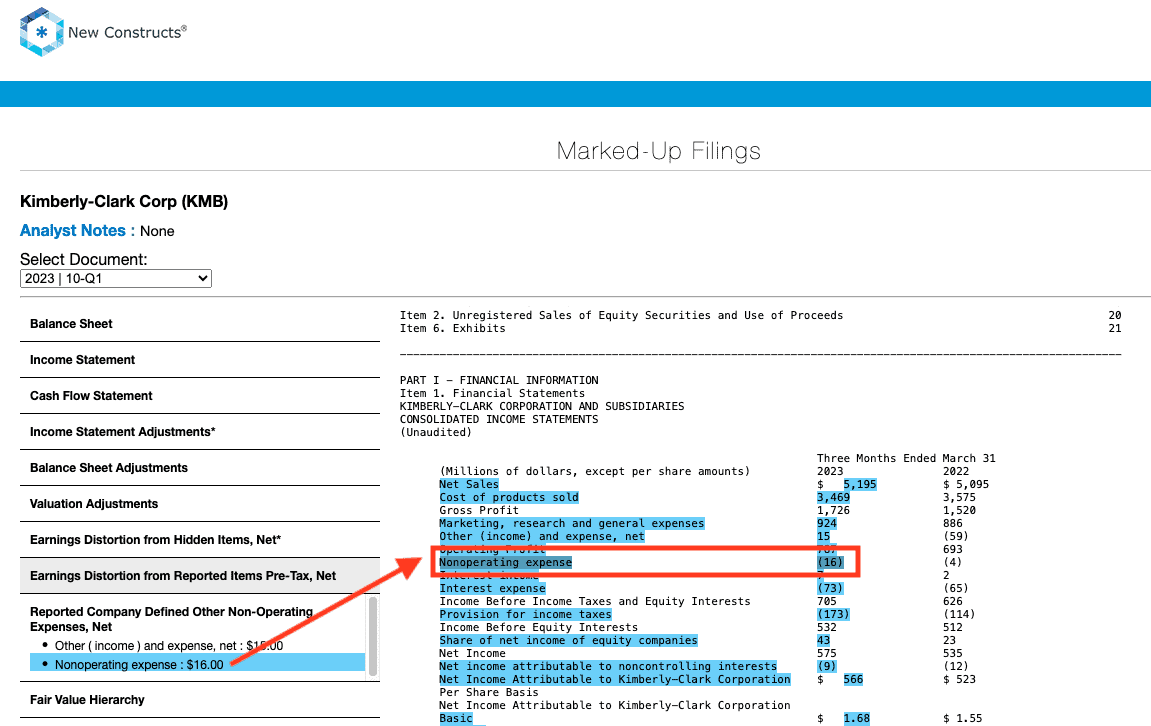The image size is (1151, 726).
Task: Click the highlighted (9) noncontrolling interests value
Action: click(827, 667)
